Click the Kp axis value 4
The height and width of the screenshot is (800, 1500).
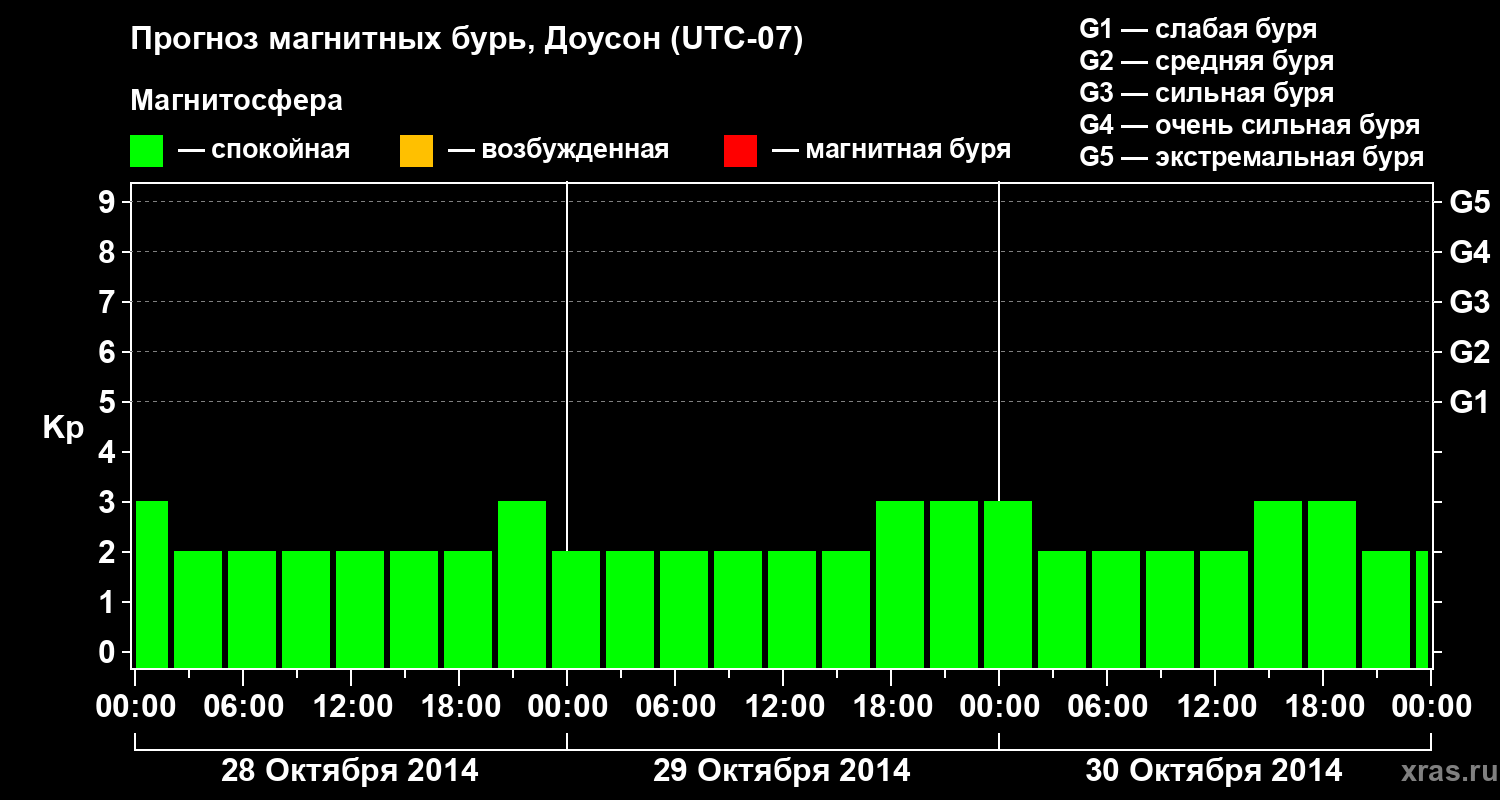click(108, 452)
